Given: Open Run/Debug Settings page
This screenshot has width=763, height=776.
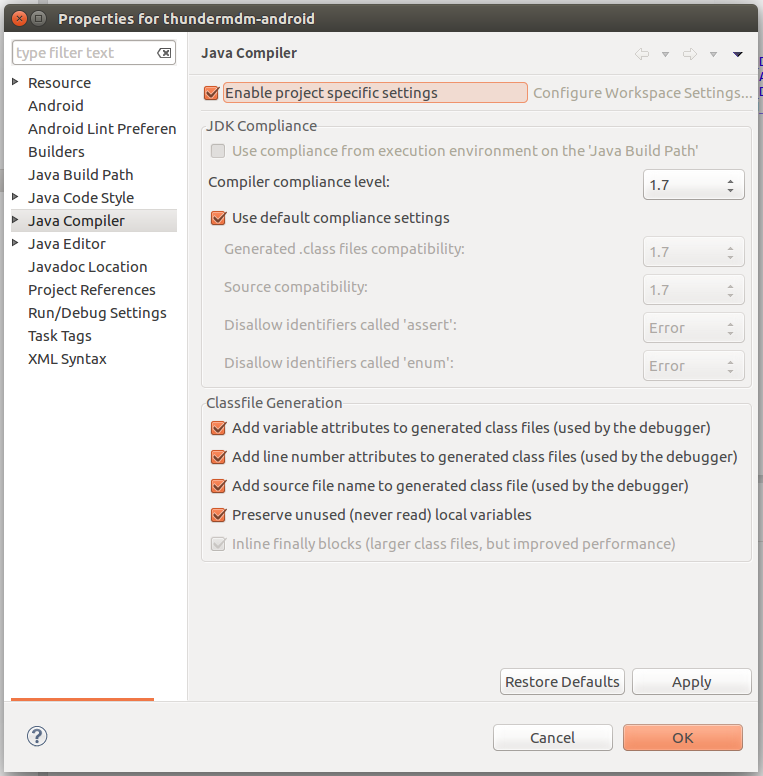Looking at the screenshot, I should [97, 313].
